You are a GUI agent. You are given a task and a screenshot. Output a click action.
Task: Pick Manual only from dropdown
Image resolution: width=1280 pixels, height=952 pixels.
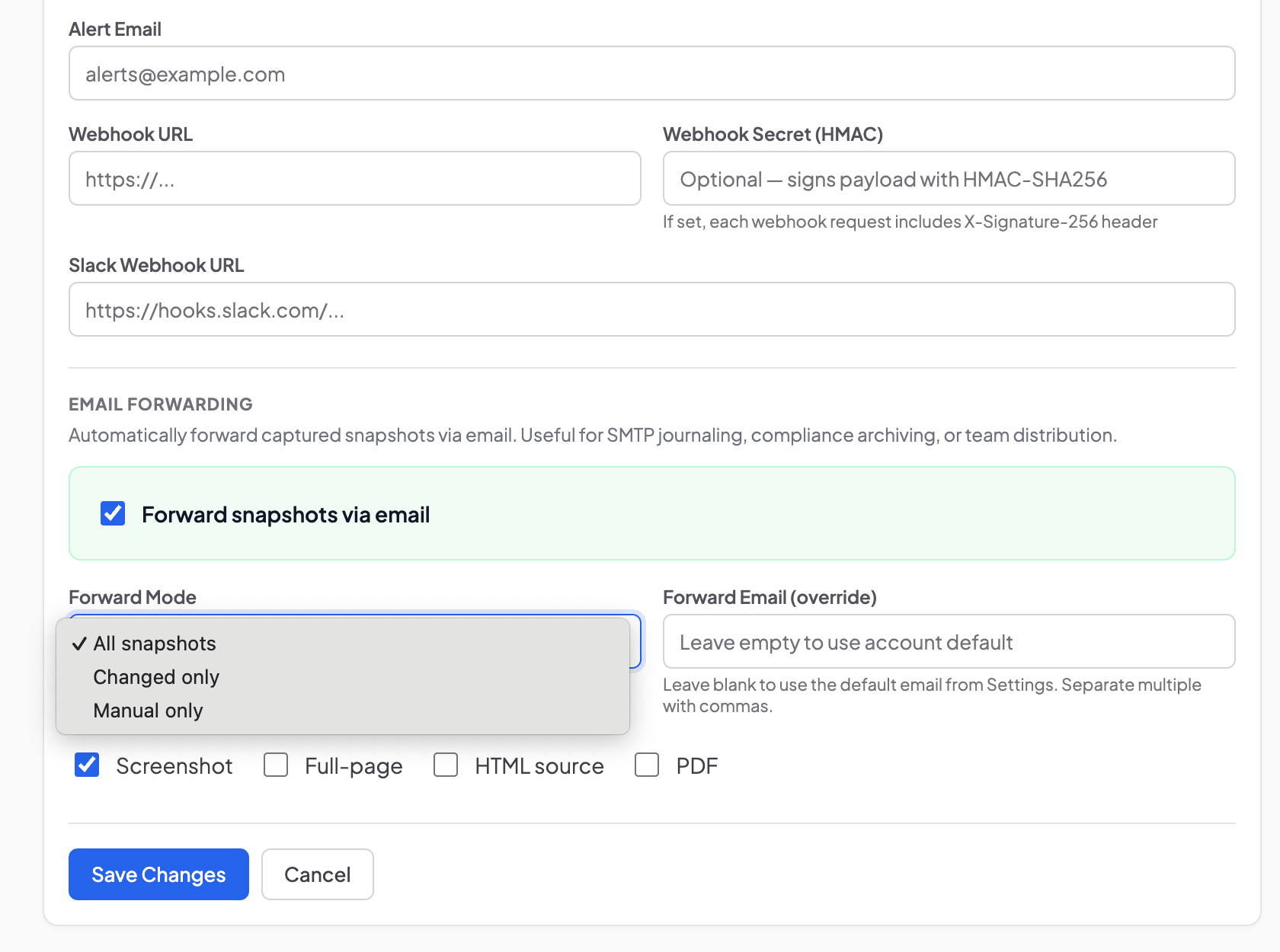pyautogui.click(x=343, y=711)
